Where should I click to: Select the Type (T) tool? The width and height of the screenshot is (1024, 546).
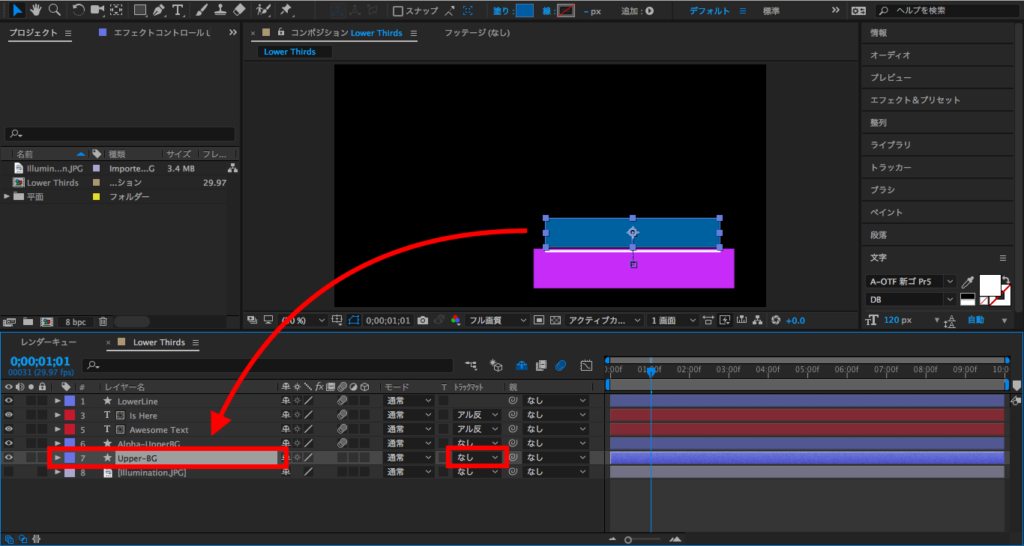point(178,10)
